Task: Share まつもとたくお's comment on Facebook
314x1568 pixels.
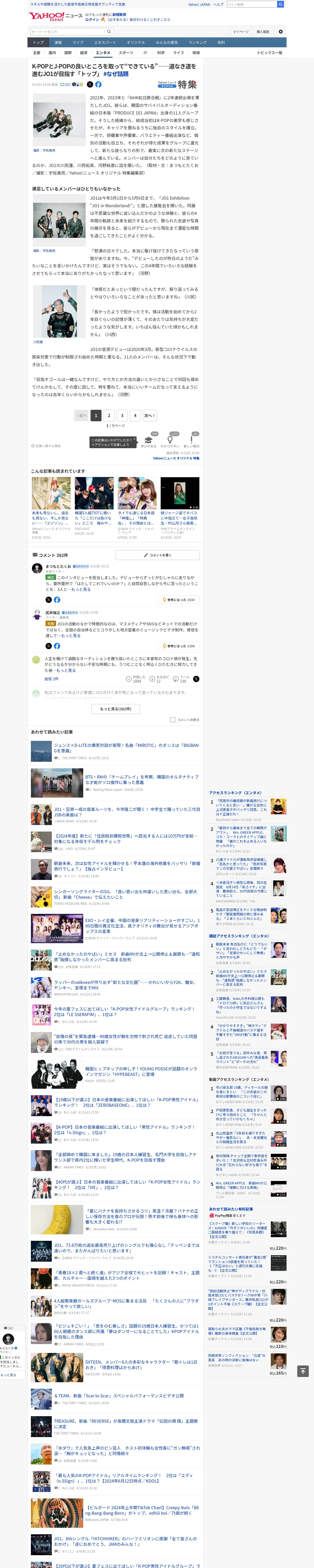Action: tap(57, 599)
